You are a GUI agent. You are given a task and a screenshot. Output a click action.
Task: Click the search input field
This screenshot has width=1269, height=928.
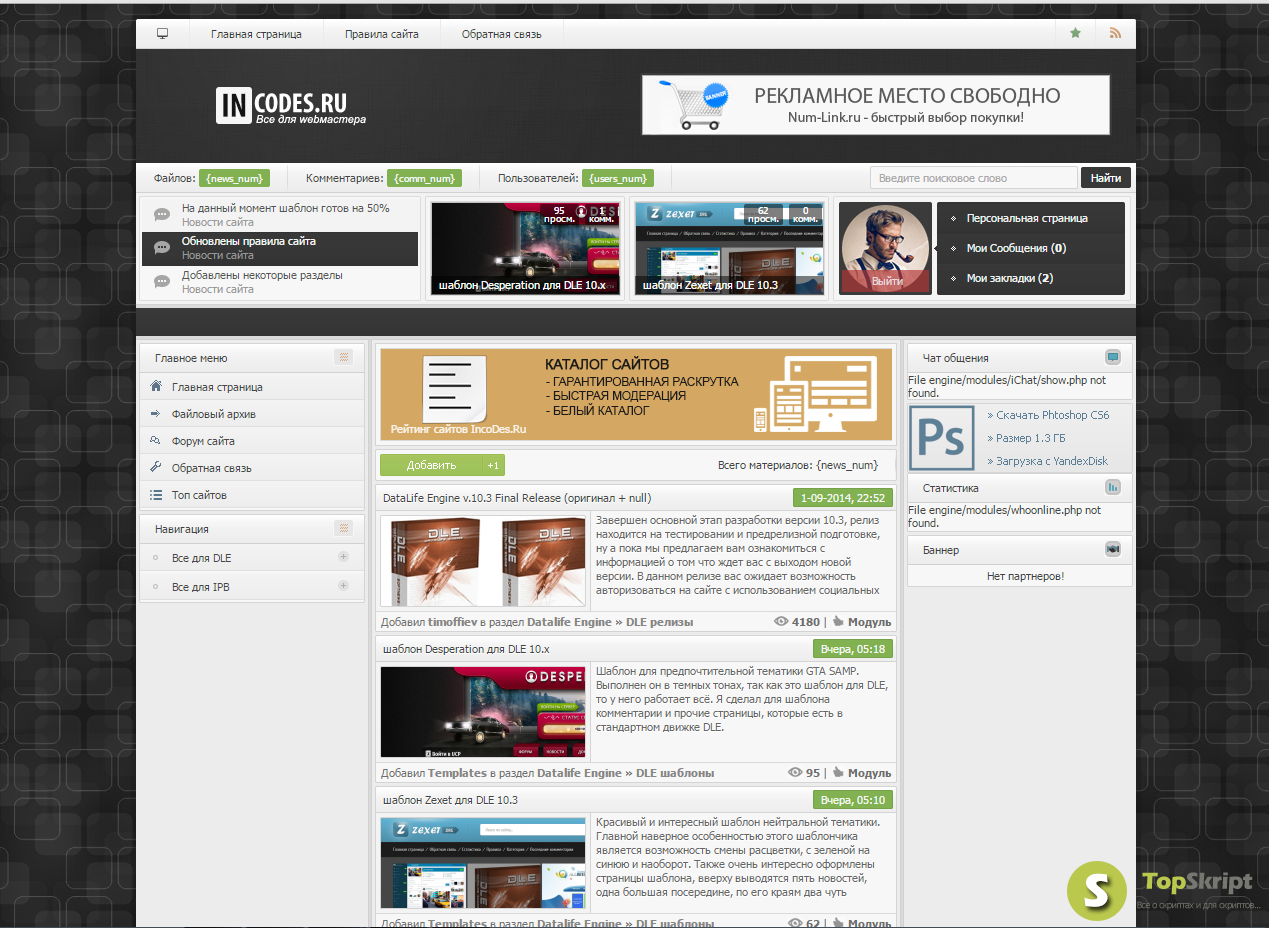coord(974,178)
